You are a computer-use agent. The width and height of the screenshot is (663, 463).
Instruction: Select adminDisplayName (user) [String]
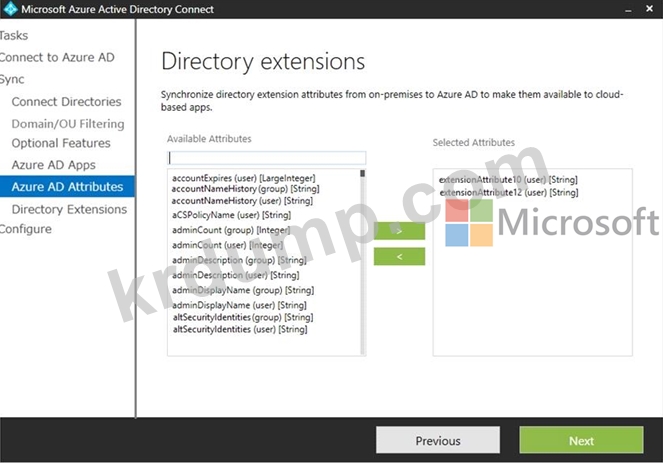239,305
